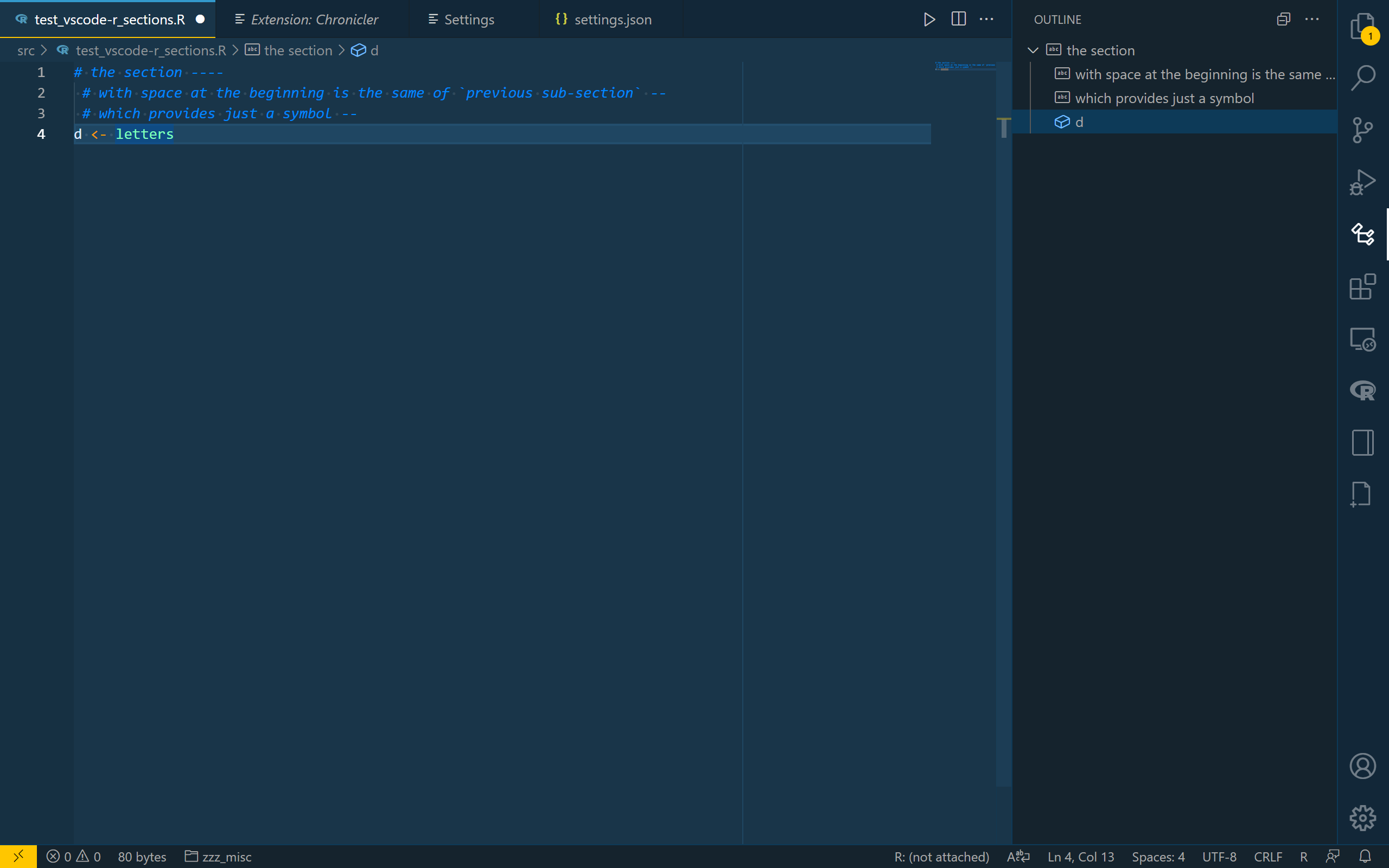Click the Spaces: 4 indentation status item
Viewport: 1389px width, 868px height.
click(1158, 857)
